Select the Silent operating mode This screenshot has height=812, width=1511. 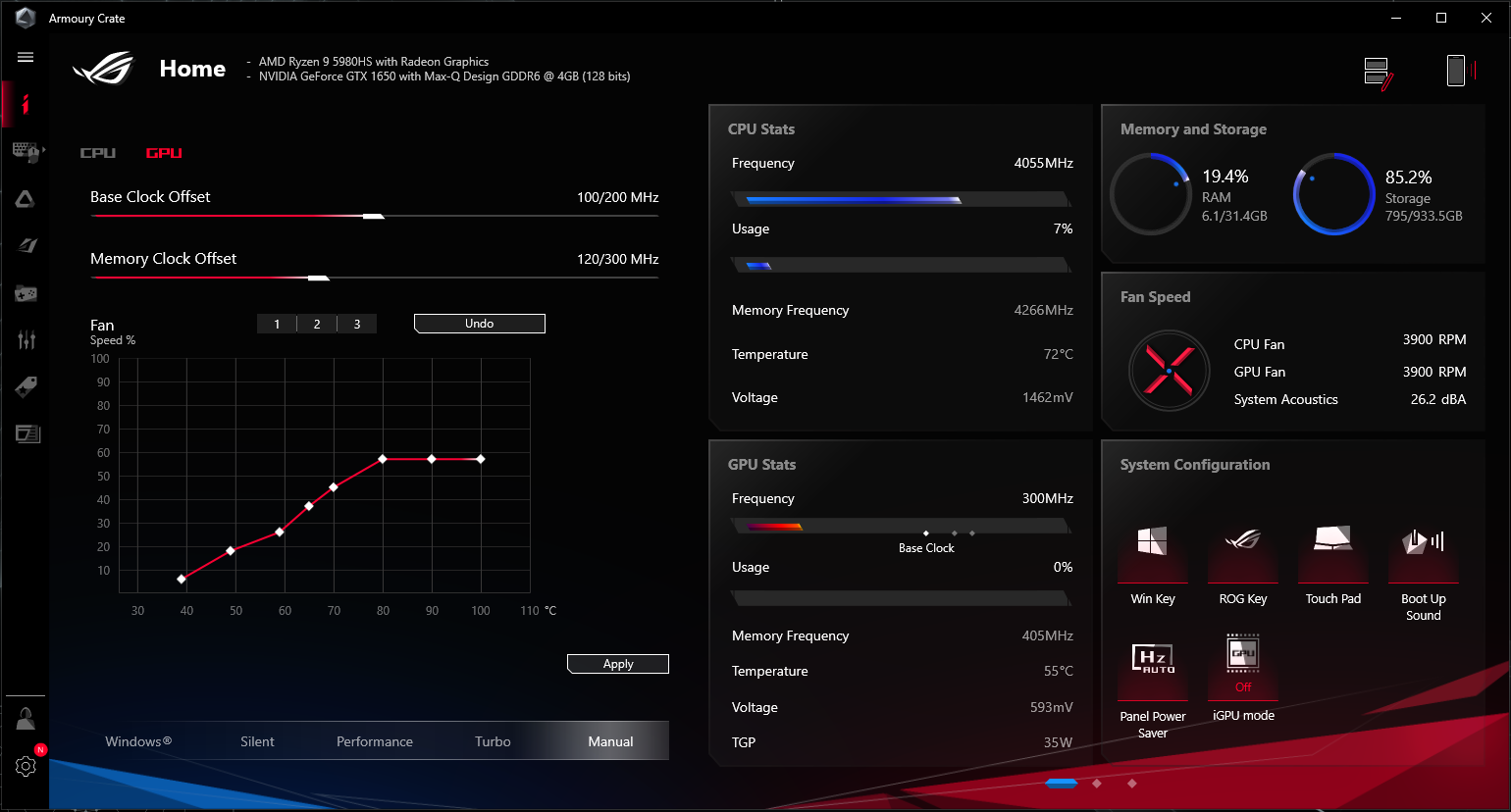pyautogui.click(x=257, y=741)
